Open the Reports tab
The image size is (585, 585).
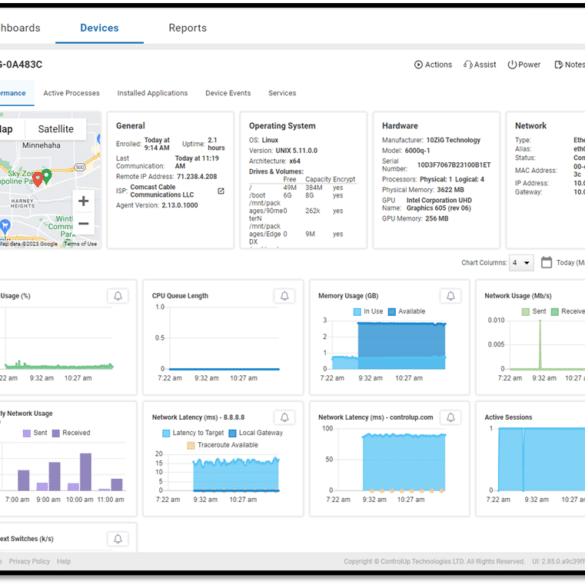pos(187,28)
